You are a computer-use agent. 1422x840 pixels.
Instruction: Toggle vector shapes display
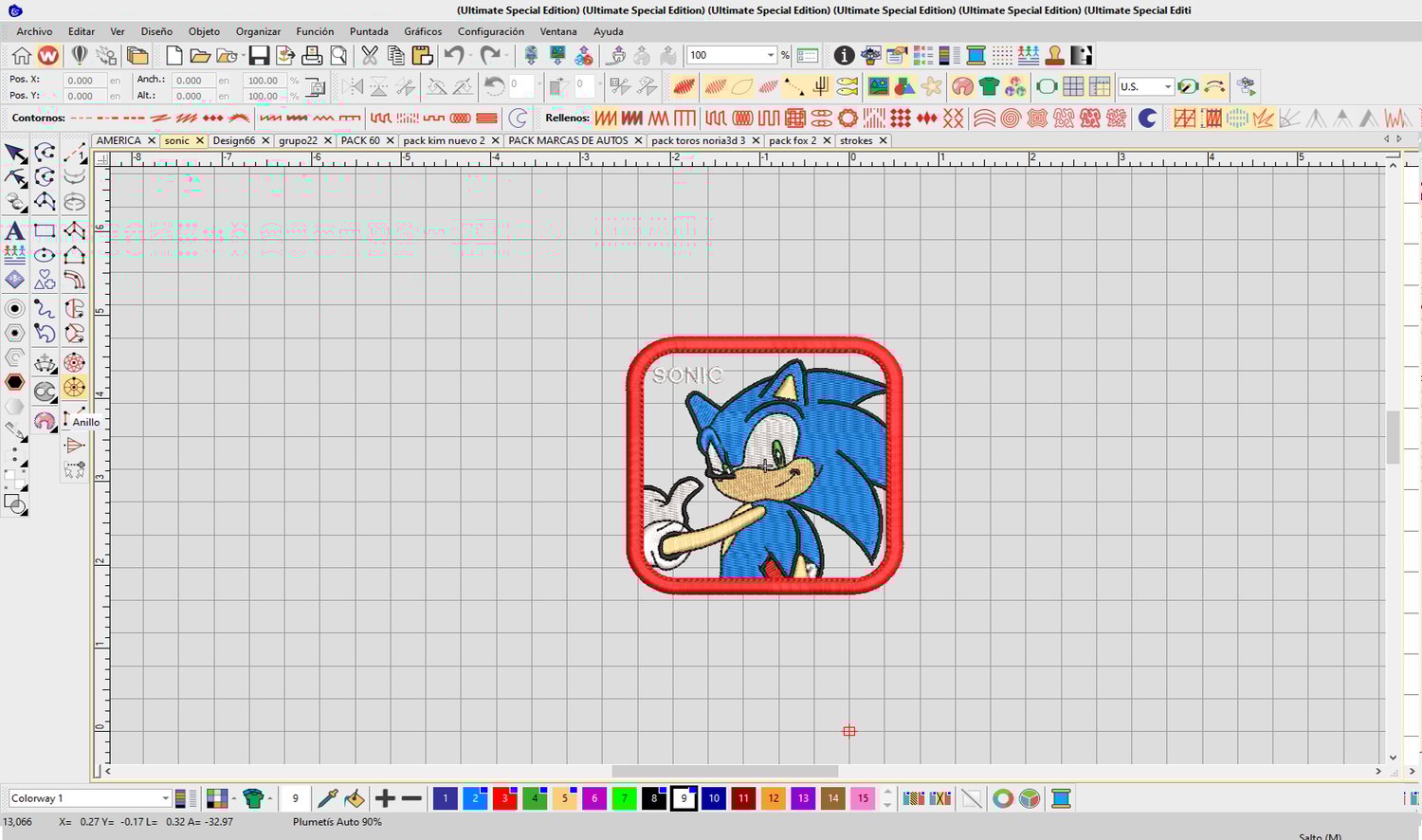coord(905,86)
